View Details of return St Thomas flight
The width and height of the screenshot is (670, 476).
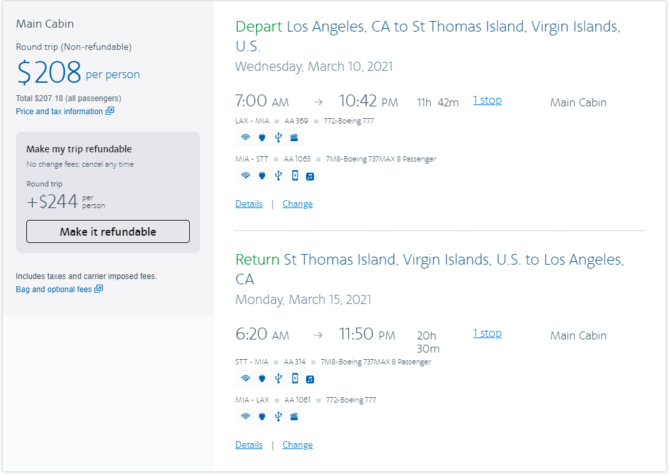249,445
